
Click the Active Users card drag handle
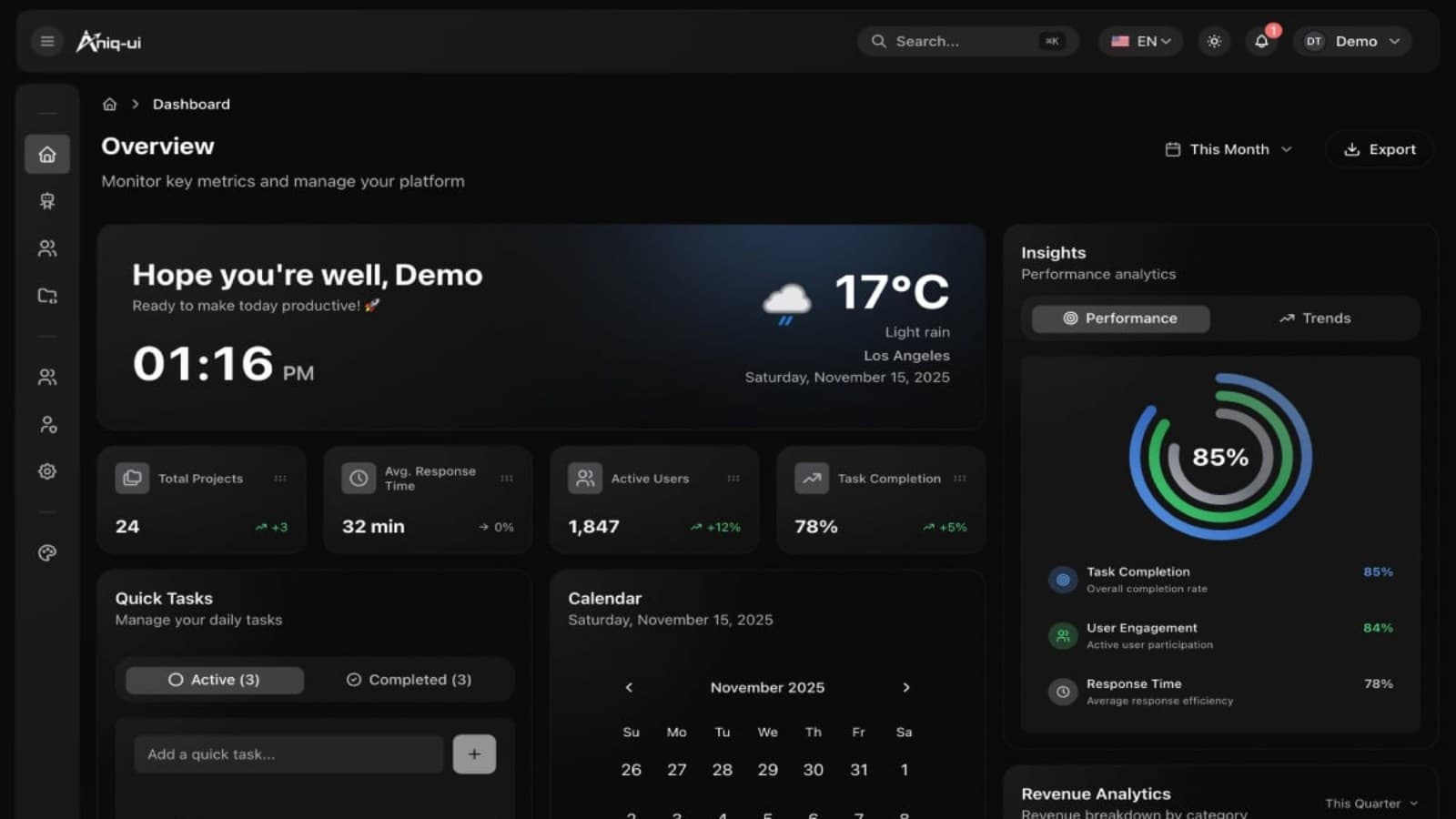point(733,478)
